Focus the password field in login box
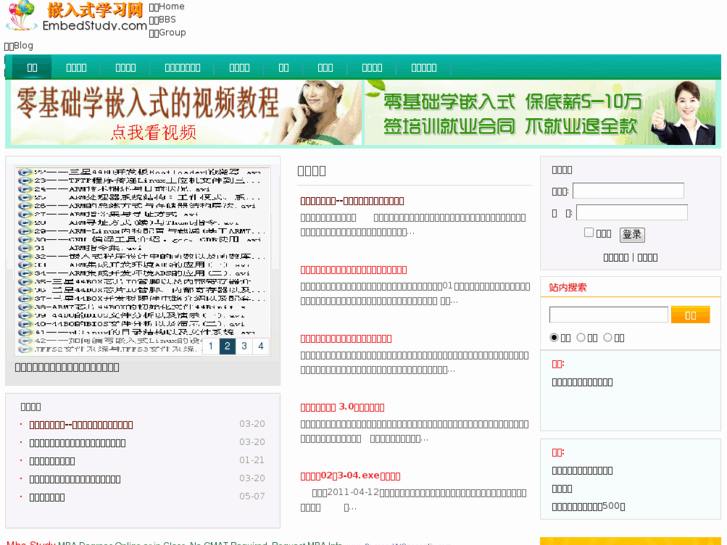 point(631,212)
